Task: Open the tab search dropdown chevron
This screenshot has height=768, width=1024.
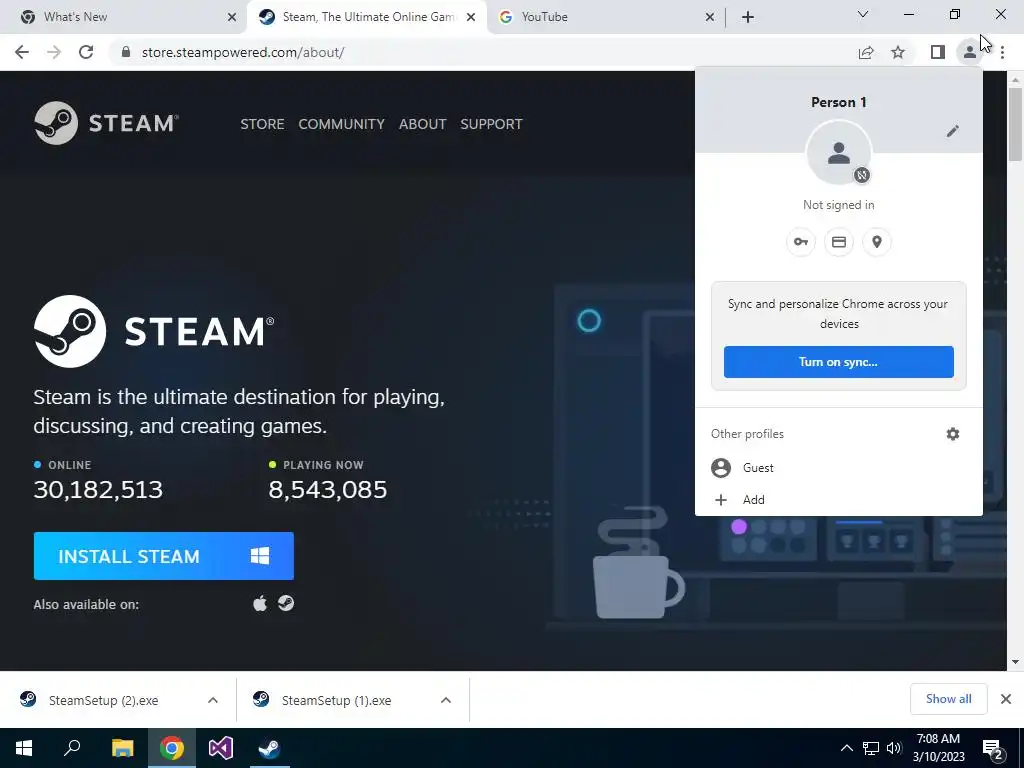Action: point(863,14)
